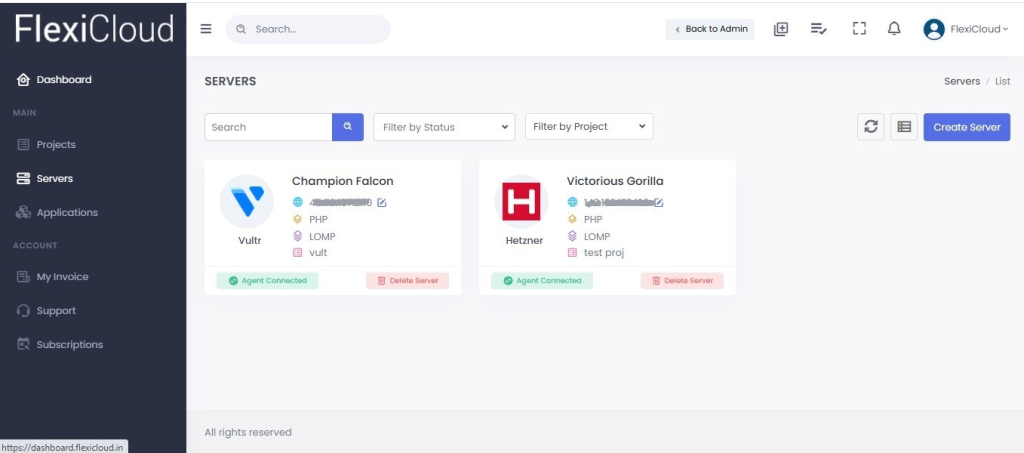Expand the Filter by Project dropdown
This screenshot has height=453, width=1024.
click(x=588, y=127)
